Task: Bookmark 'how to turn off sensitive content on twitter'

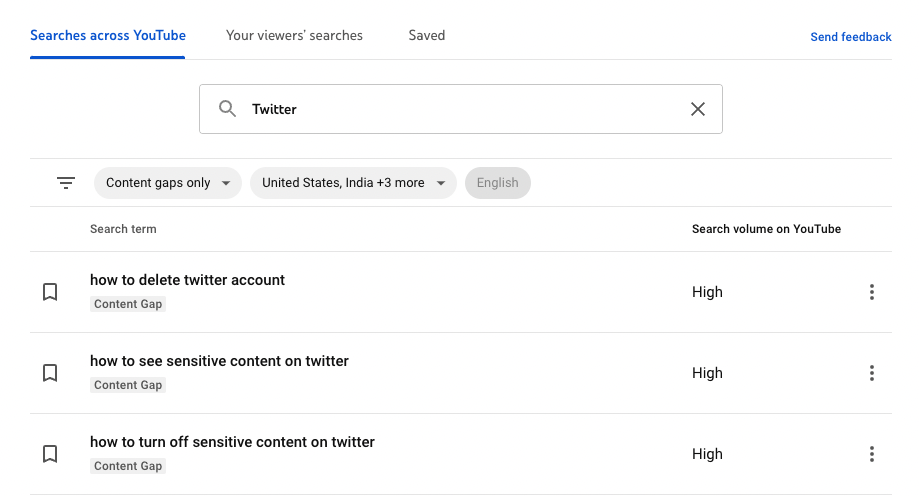Action: [50, 454]
